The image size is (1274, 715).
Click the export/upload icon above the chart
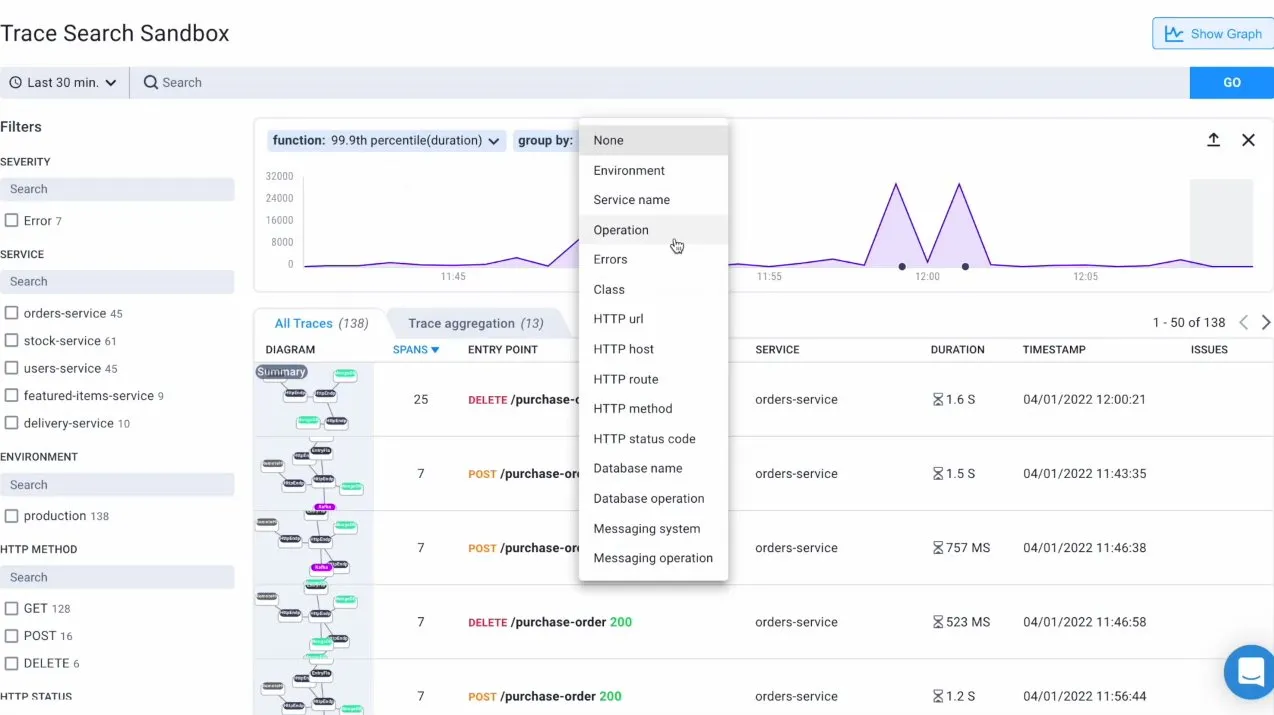point(1213,140)
